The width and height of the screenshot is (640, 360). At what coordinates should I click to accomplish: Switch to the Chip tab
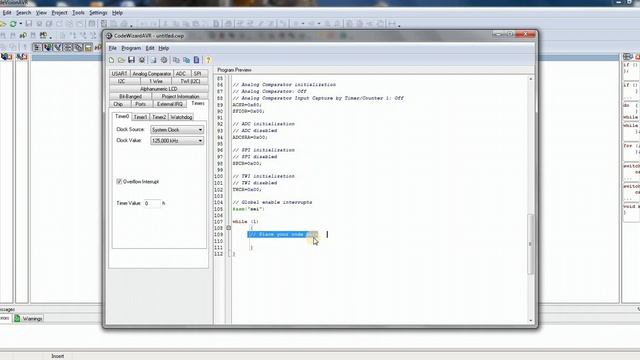118,104
